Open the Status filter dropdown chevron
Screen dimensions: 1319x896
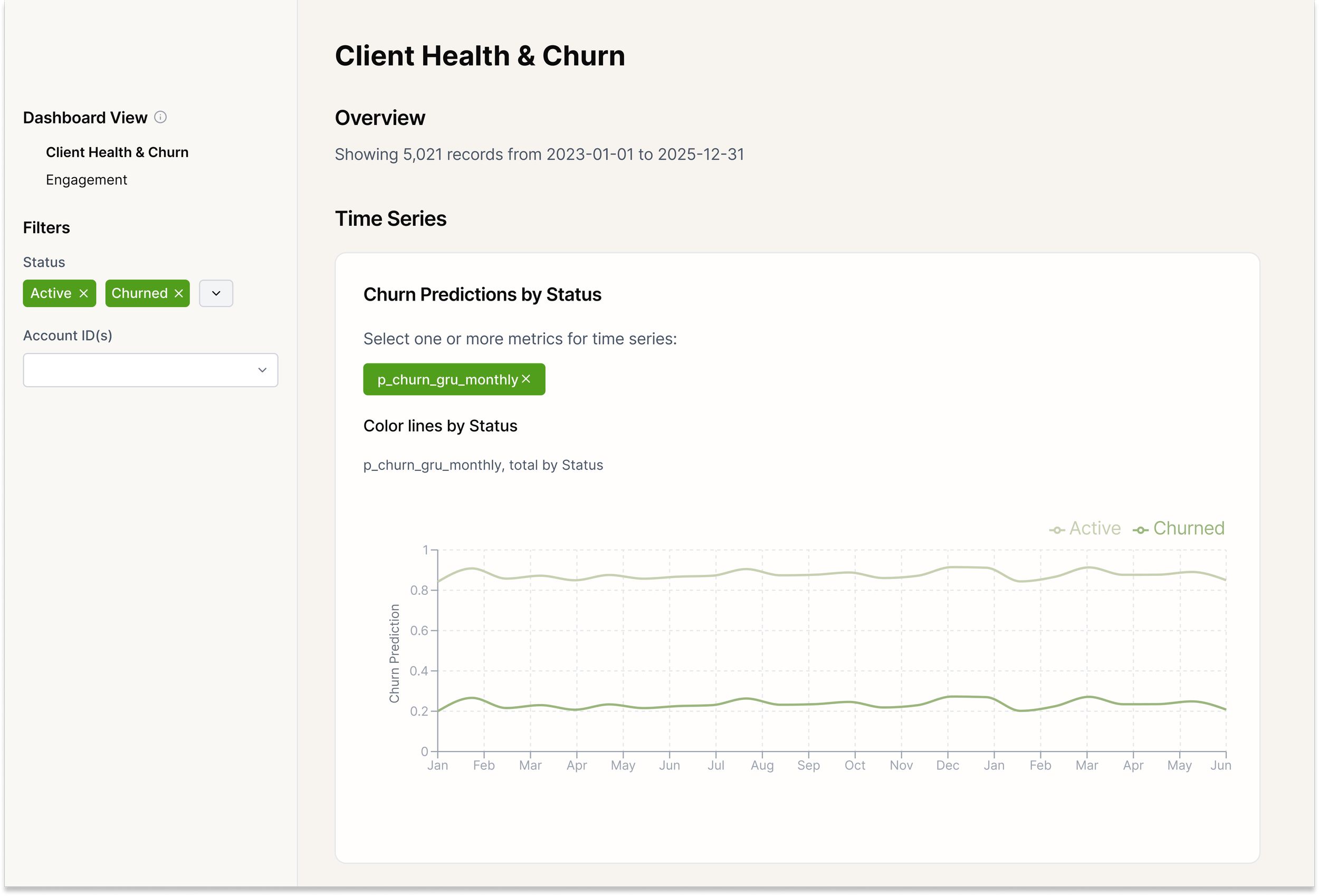click(x=216, y=293)
